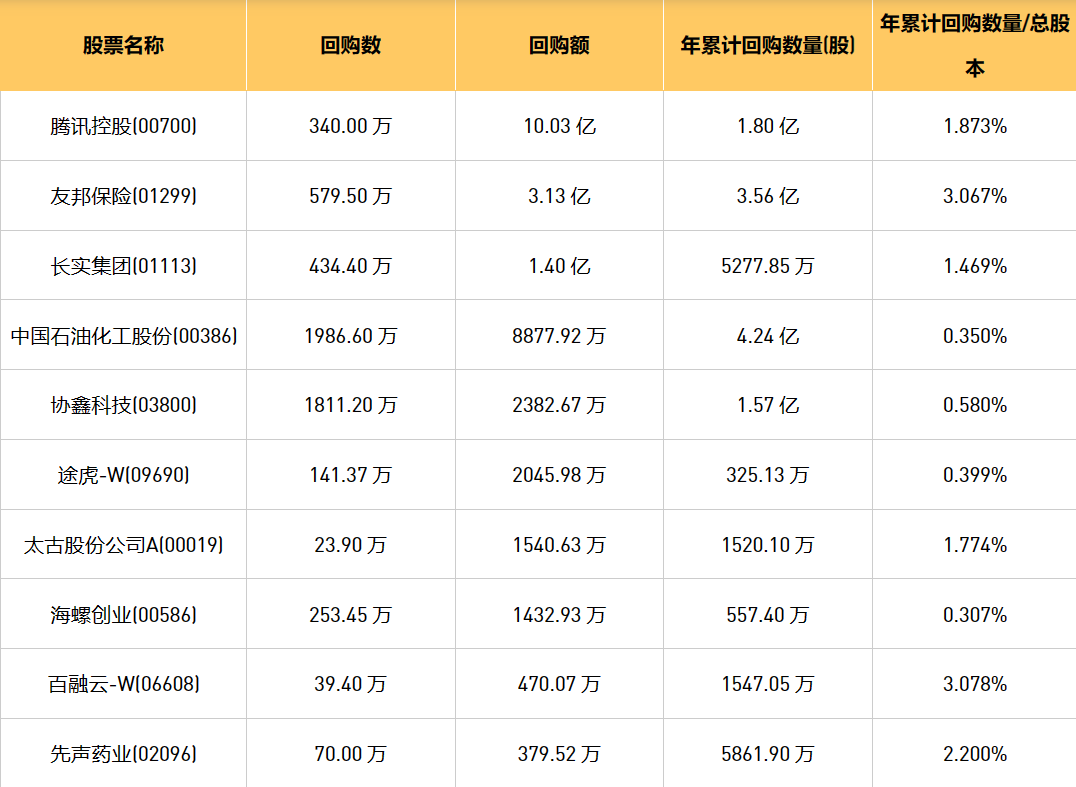The height and width of the screenshot is (787, 1076).
Task: Click the 1.873% ratio cell for Tencent
Action: click(974, 126)
